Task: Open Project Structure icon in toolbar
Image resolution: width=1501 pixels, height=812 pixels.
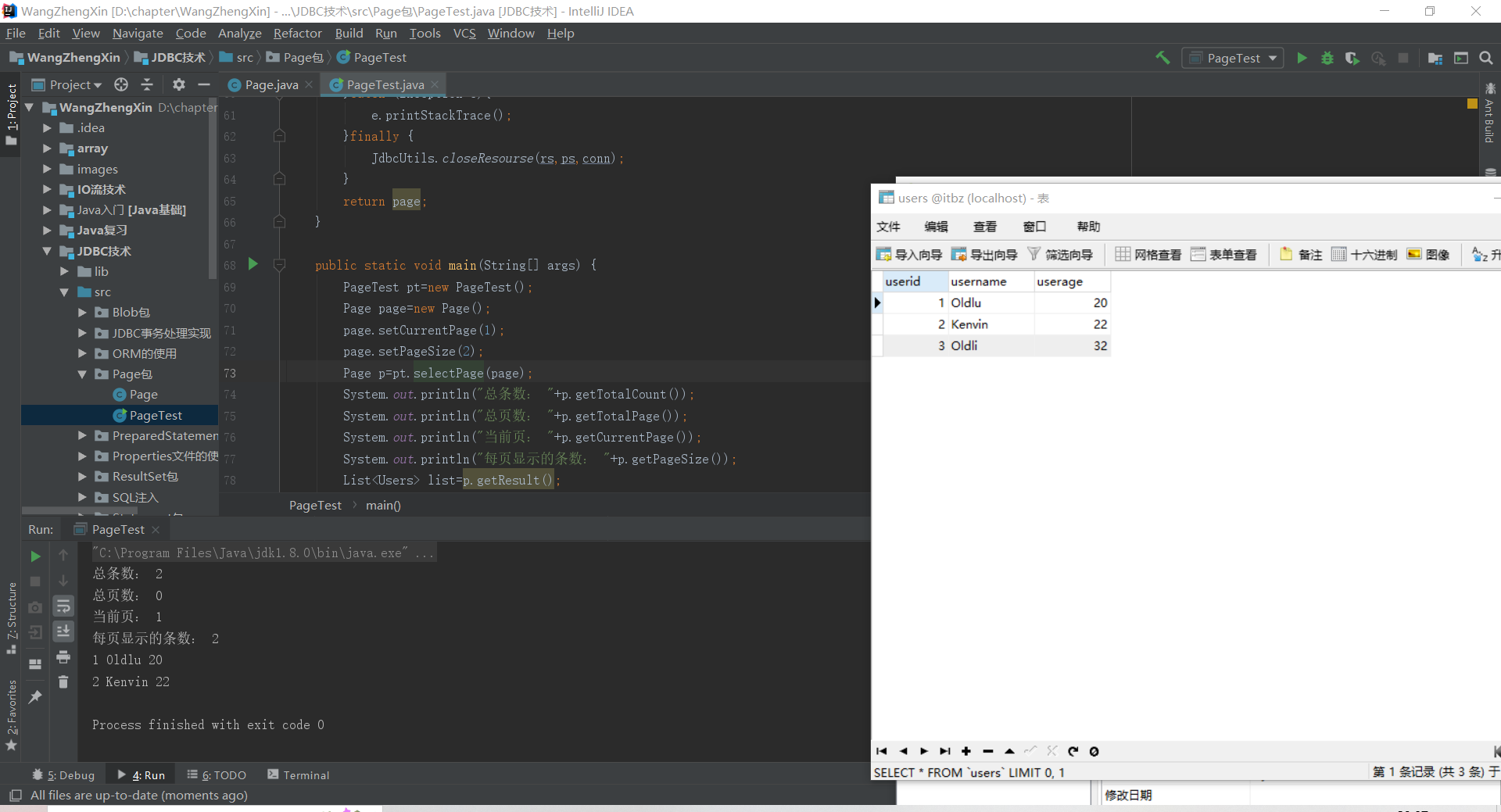Action: pos(1435,58)
